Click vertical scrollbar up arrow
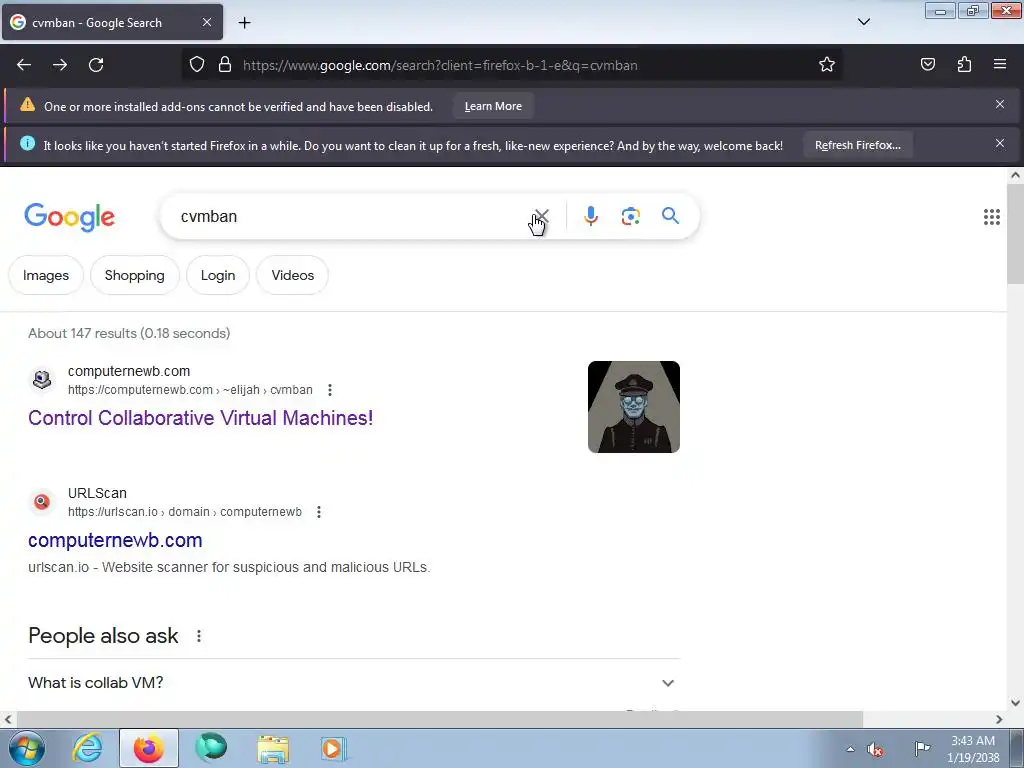The image size is (1024, 768). 1015,175
